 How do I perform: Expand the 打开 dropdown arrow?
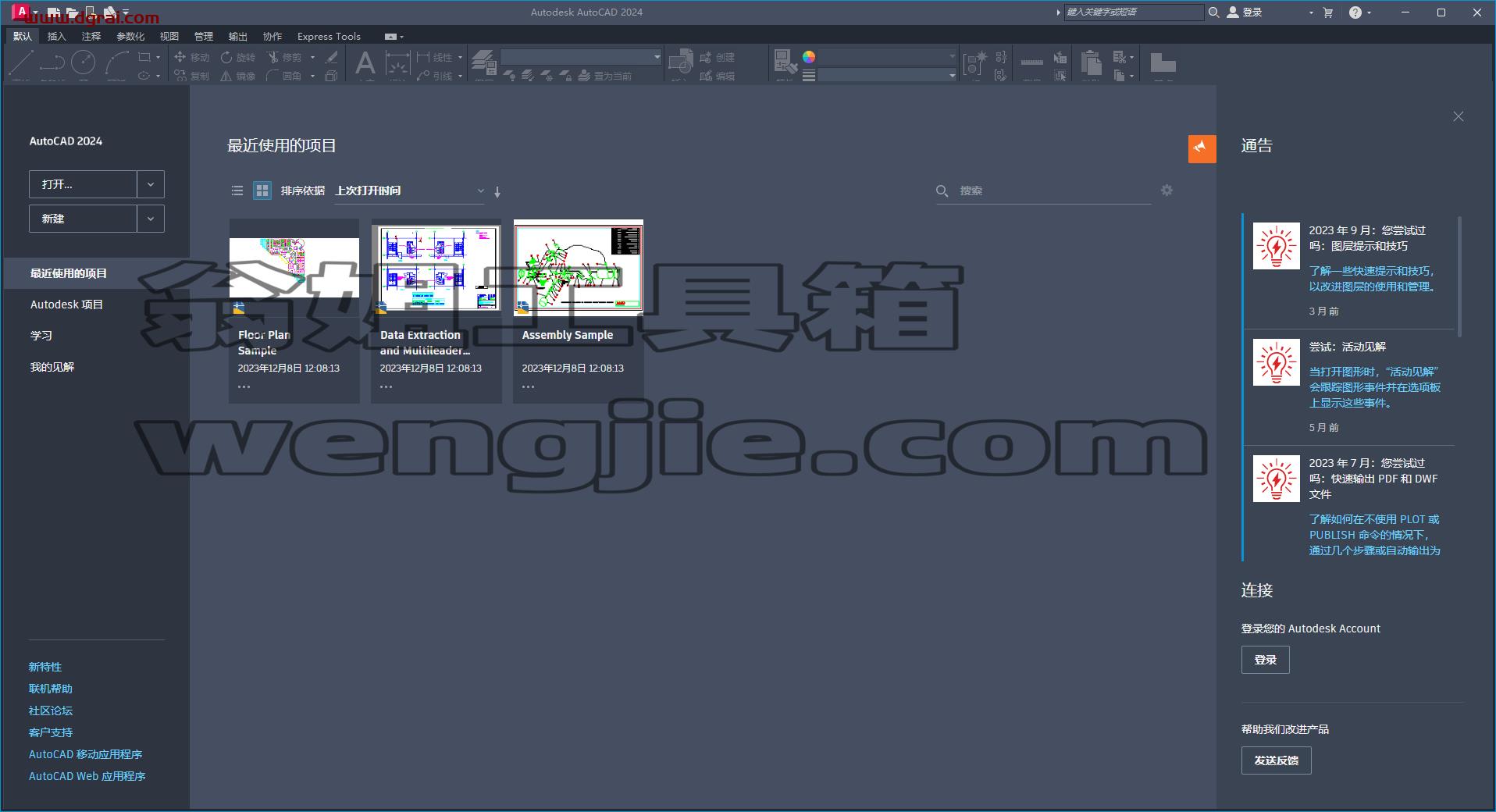click(151, 184)
